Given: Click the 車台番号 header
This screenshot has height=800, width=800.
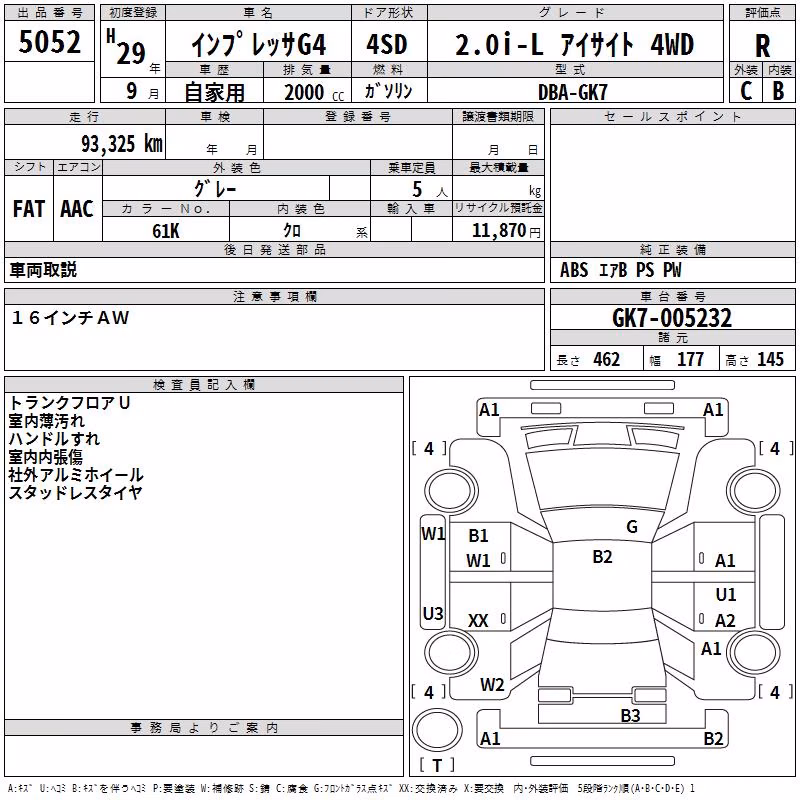Looking at the screenshot, I should coord(672,297).
